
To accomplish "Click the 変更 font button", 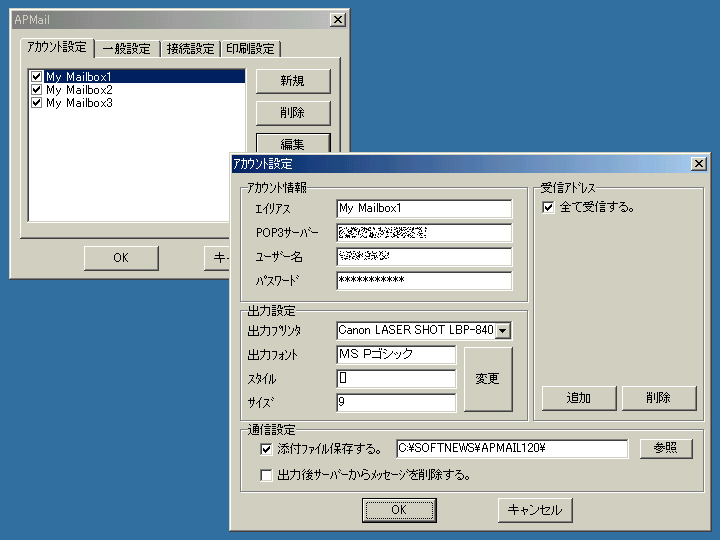I will tap(488, 379).
